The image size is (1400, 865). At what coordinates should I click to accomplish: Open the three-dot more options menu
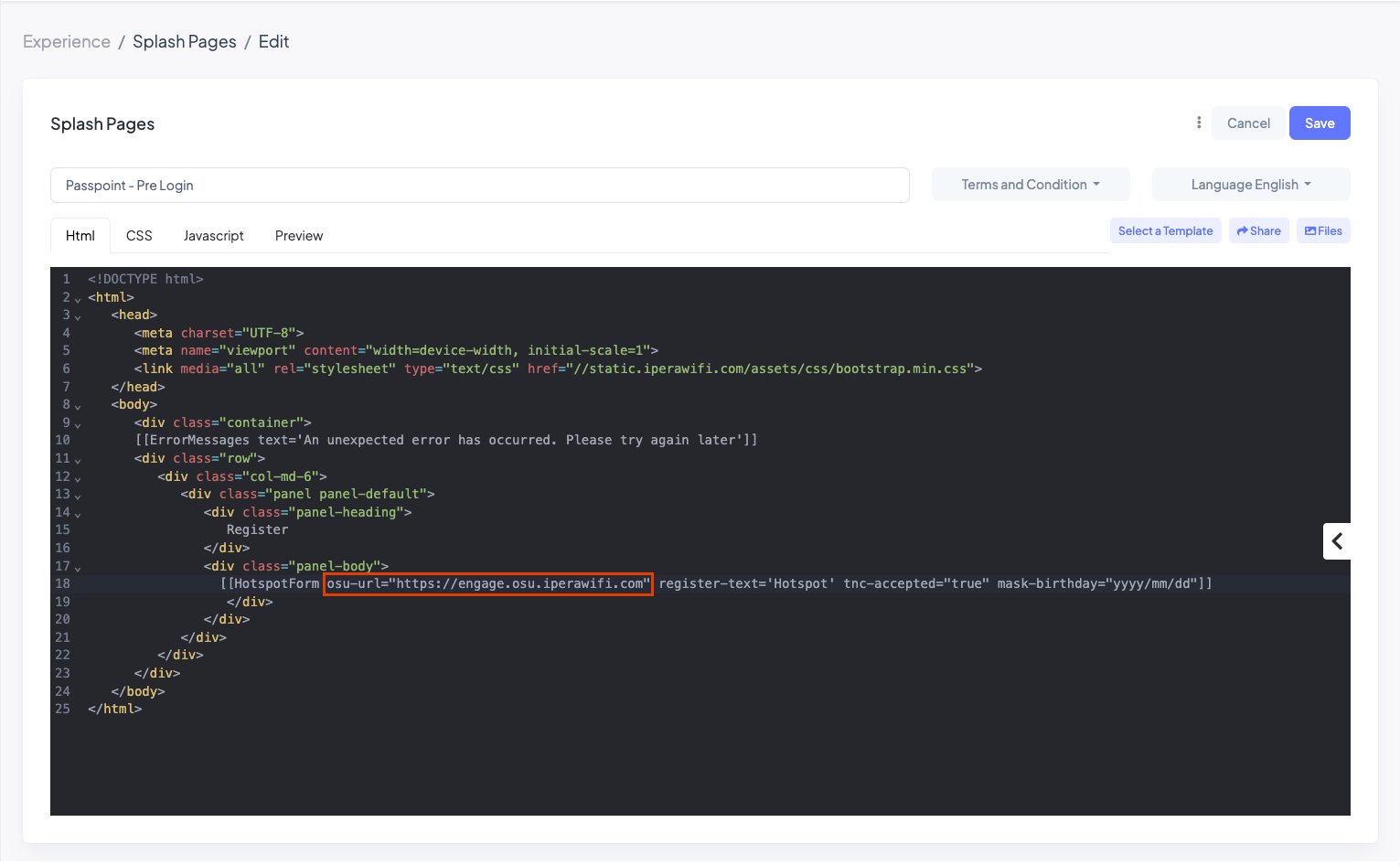(x=1199, y=123)
